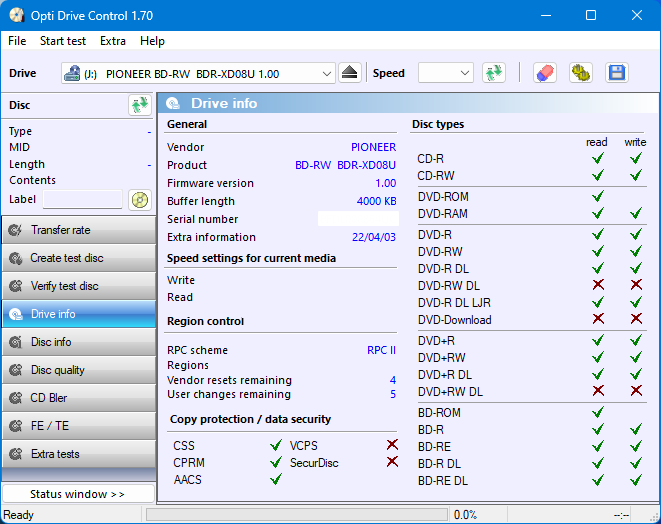661x524 pixels.
Task: Open the Drive selection dropdown
Action: click(198, 73)
